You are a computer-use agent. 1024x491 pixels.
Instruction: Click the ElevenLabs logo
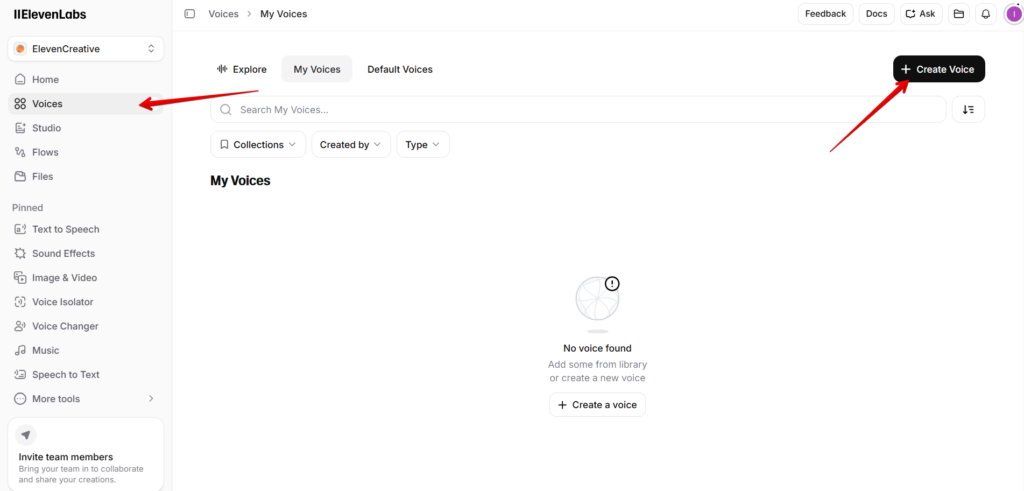coord(50,14)
